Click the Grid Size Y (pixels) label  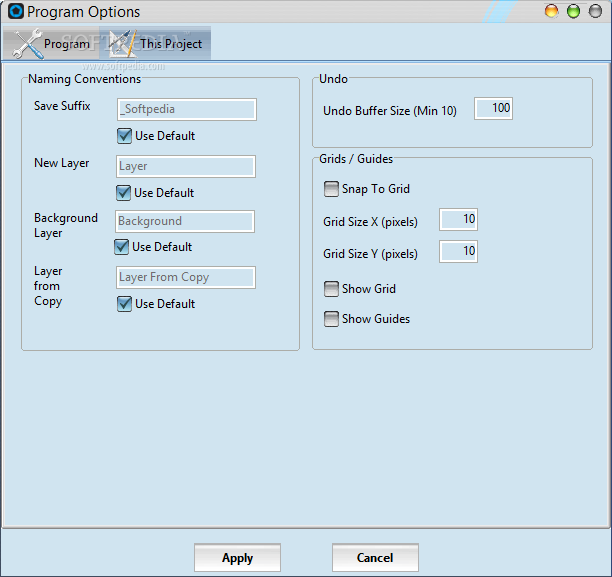click(370, 254)
